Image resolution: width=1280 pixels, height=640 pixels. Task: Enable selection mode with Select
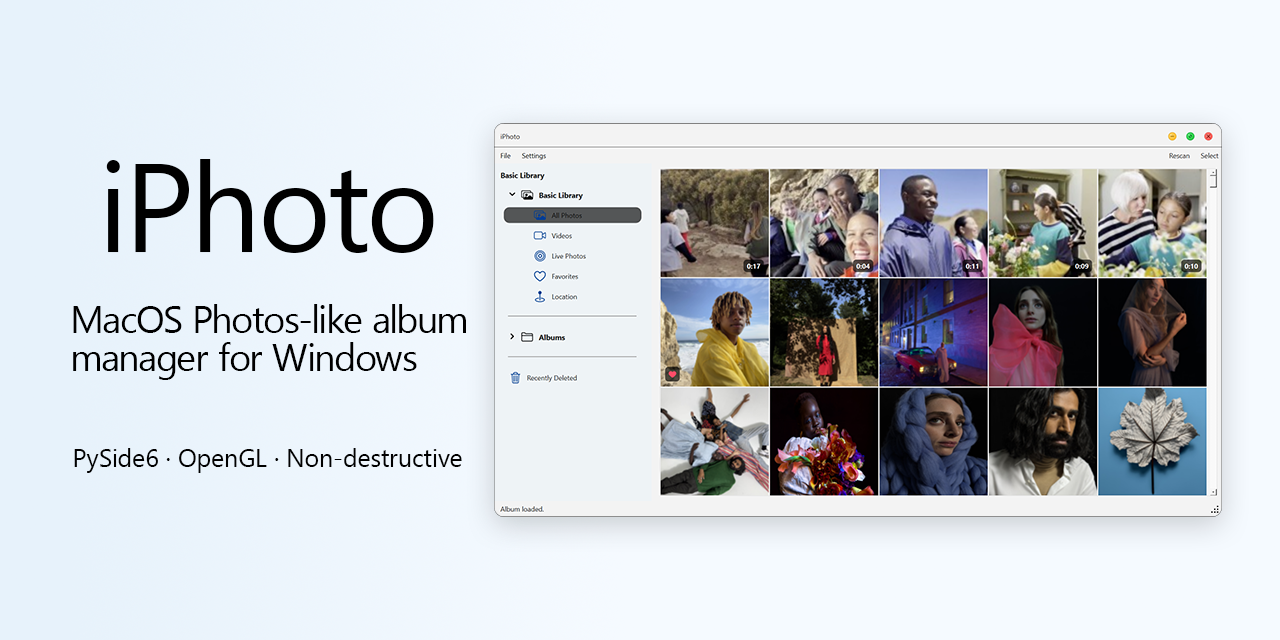[x=1209, y=156]
